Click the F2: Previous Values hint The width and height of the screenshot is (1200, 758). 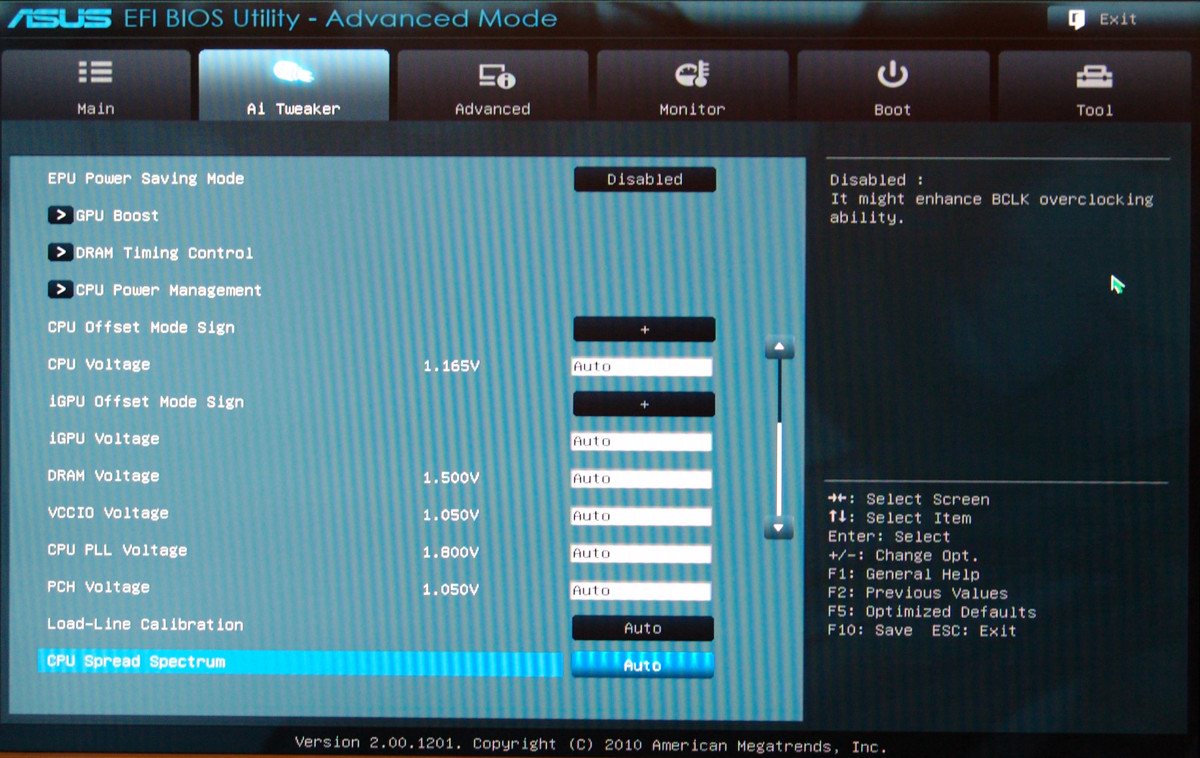[918, 593]
